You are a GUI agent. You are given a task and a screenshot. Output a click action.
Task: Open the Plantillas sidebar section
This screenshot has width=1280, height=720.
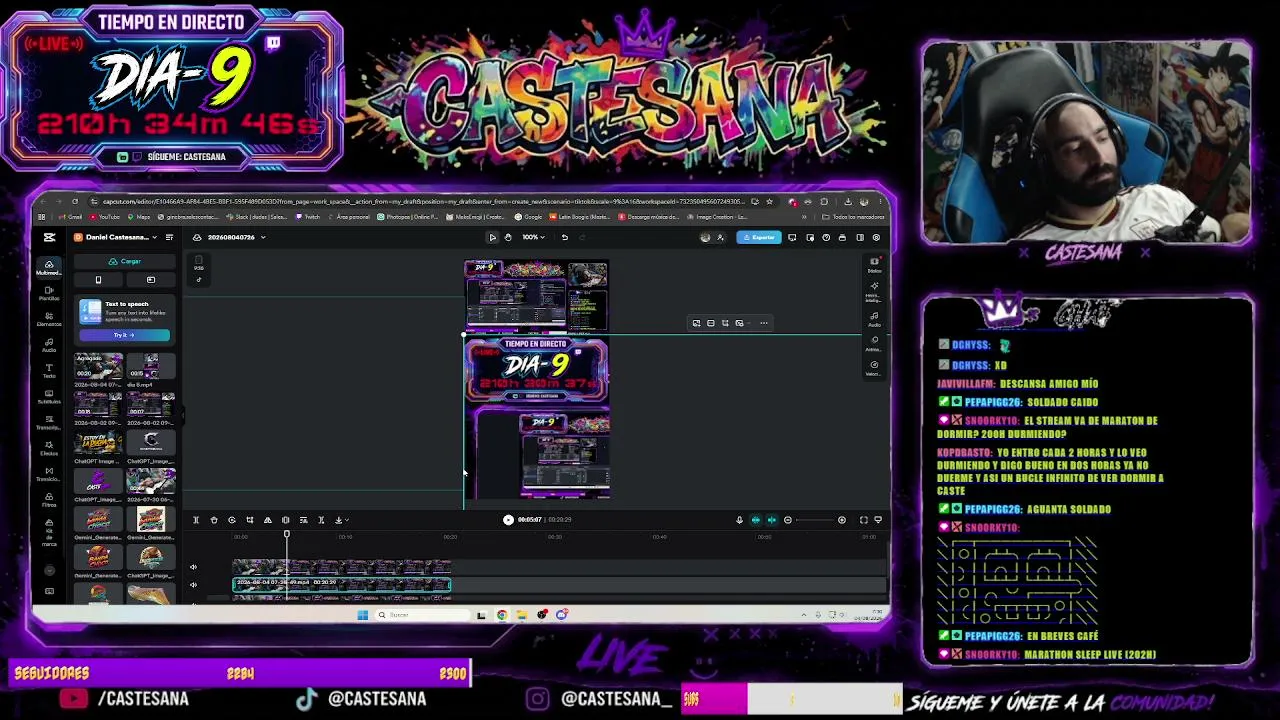[x=48, y=293]
